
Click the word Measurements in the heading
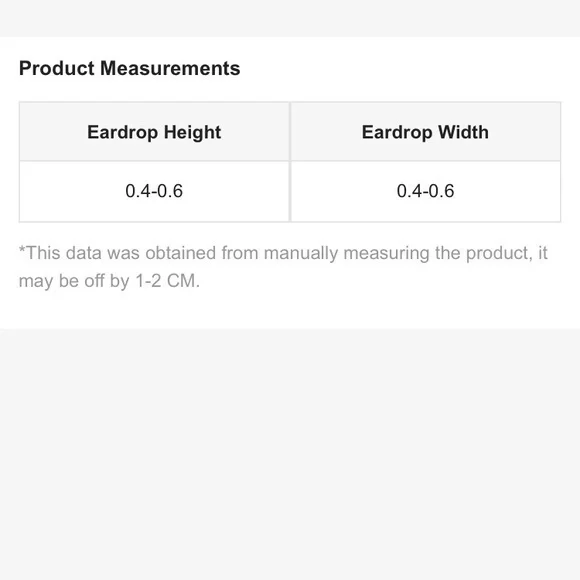tap(170, 68)
